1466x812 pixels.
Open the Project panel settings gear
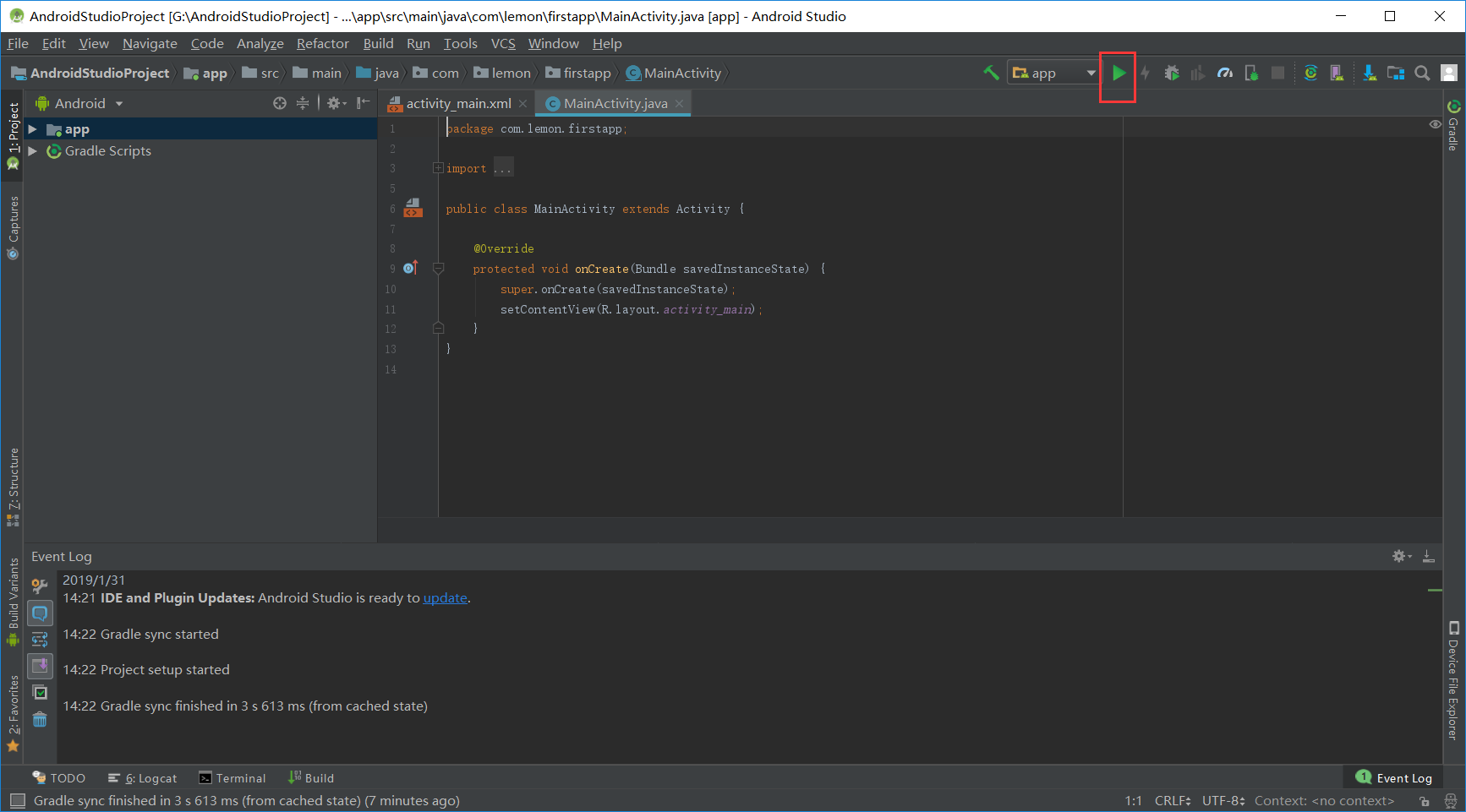tap(336, 103)
